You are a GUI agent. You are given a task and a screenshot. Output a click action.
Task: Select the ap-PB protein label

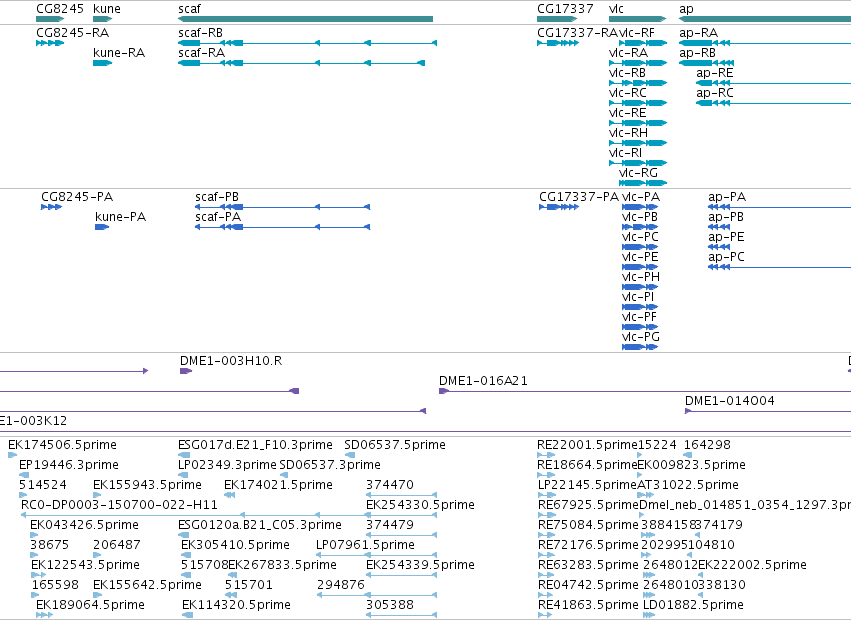pos(726,217)
